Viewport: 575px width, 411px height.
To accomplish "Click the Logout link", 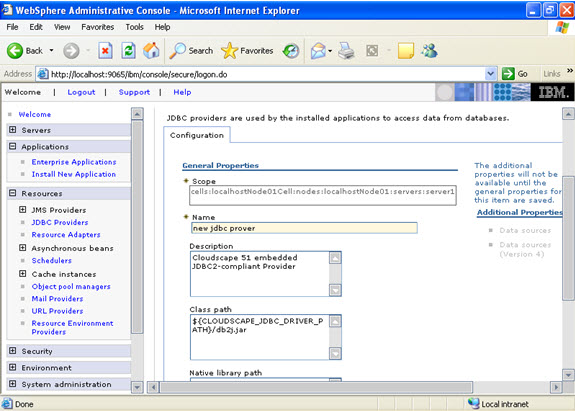I will point(81,92).
